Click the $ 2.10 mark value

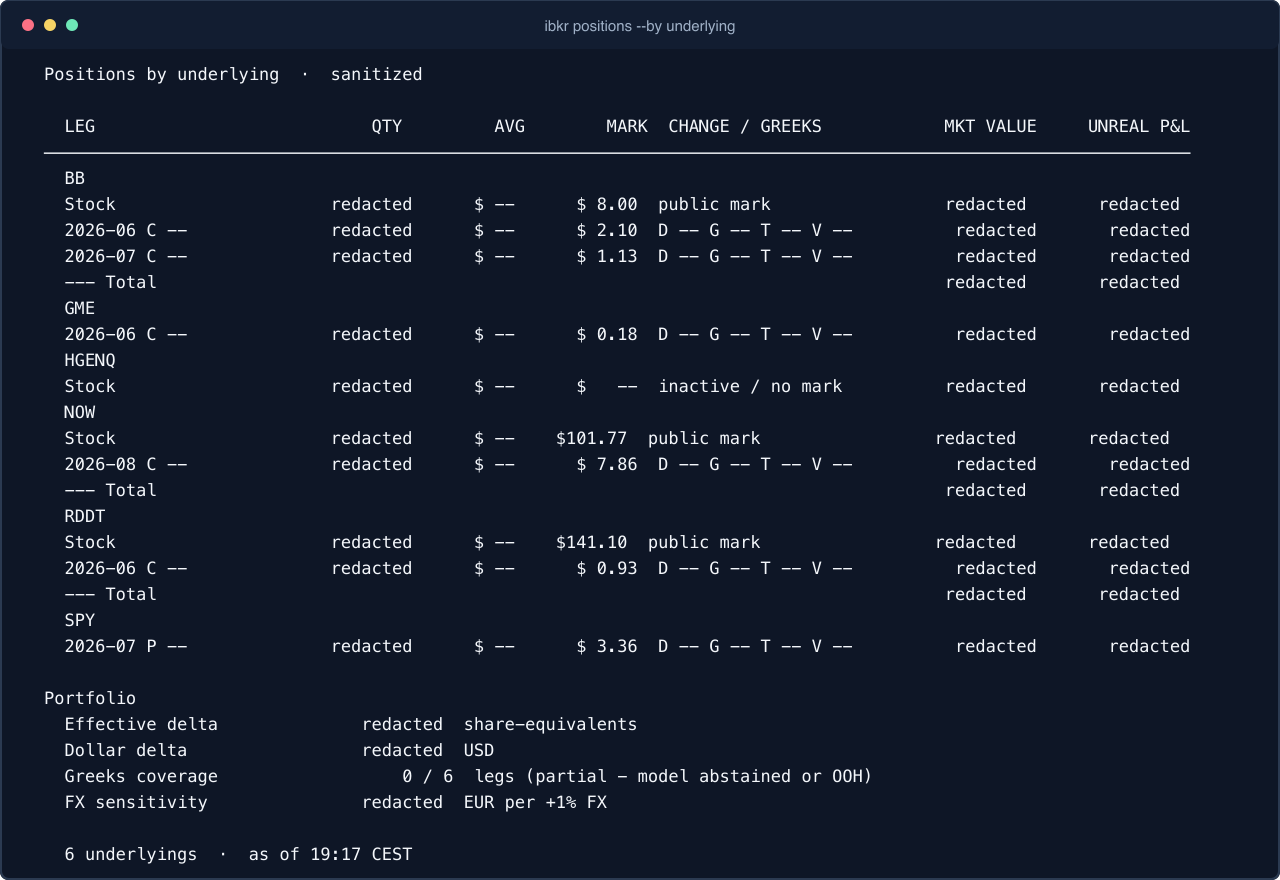point(607,230)
